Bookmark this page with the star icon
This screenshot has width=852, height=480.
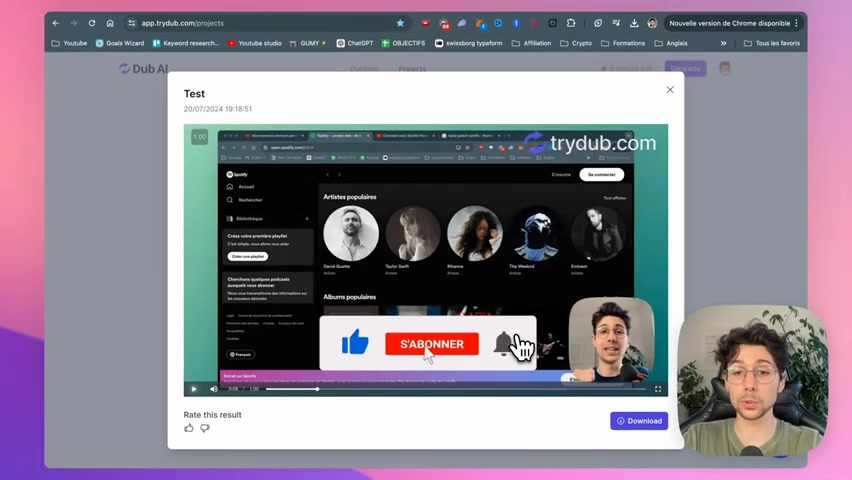(400, 23)
